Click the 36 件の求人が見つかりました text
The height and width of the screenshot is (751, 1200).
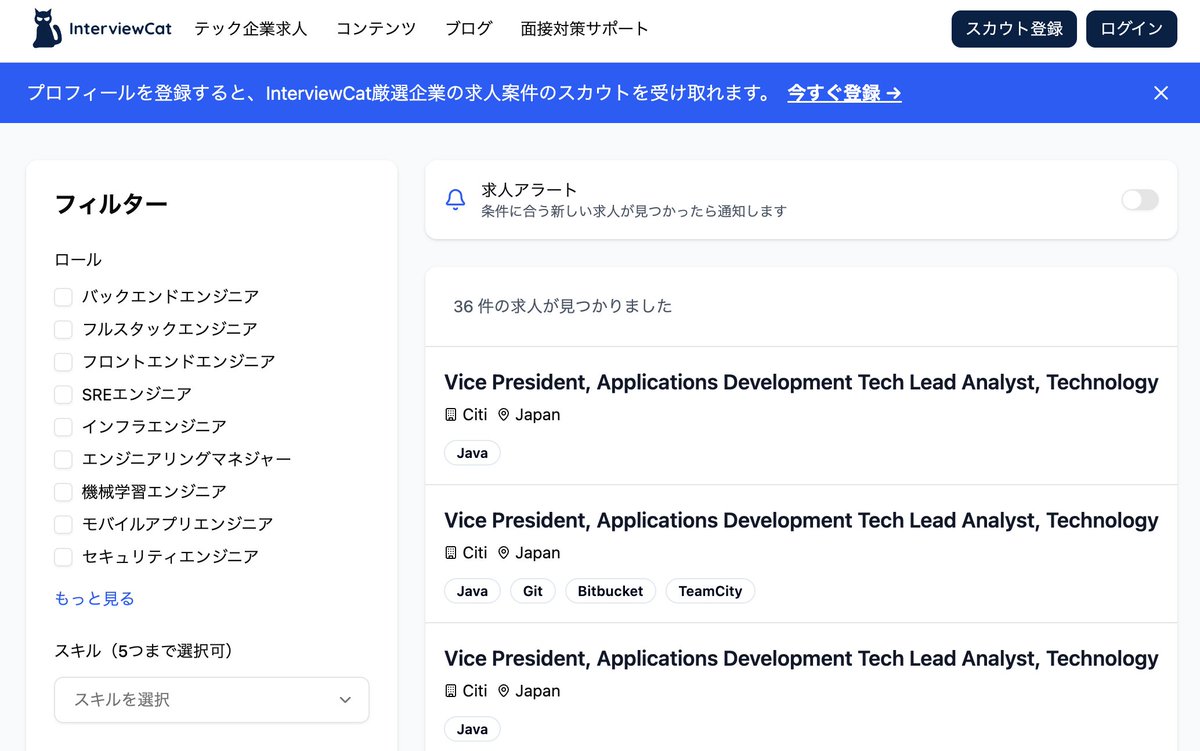click(563, 306)
